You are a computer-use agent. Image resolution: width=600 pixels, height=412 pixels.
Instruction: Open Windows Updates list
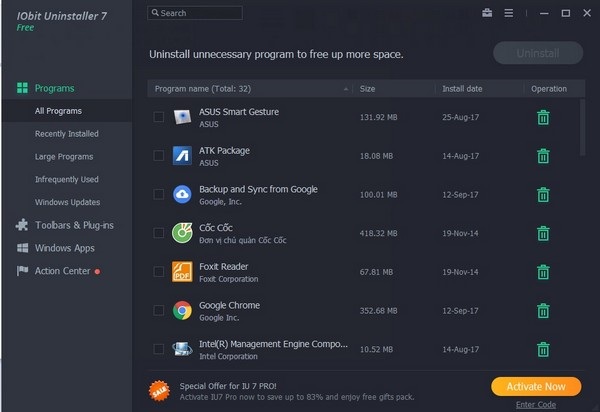pos(67,202)
